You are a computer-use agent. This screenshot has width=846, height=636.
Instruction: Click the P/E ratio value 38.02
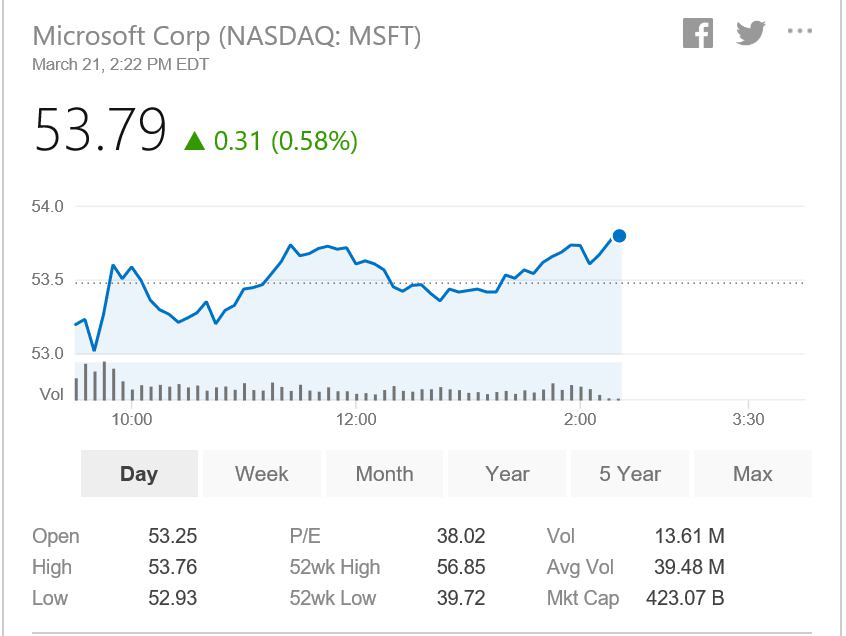click(461, 536)
